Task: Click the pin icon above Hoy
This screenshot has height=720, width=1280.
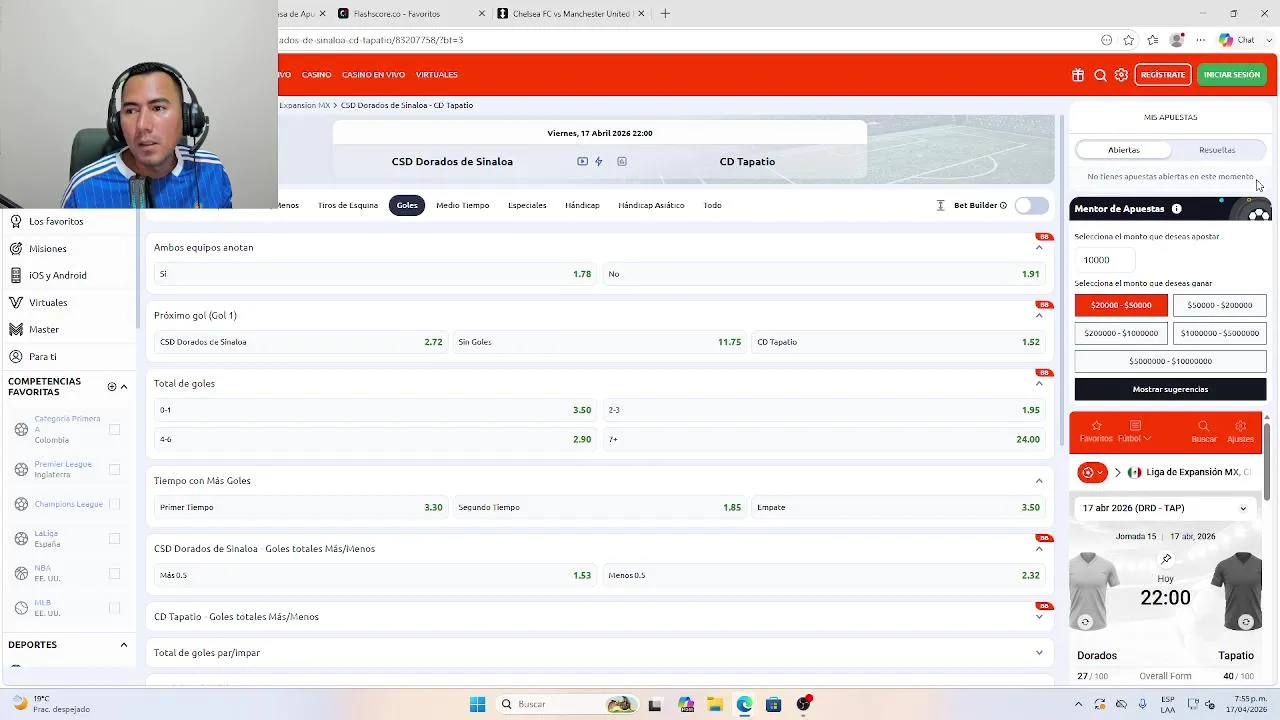Action: click(x=1166, y=559)
